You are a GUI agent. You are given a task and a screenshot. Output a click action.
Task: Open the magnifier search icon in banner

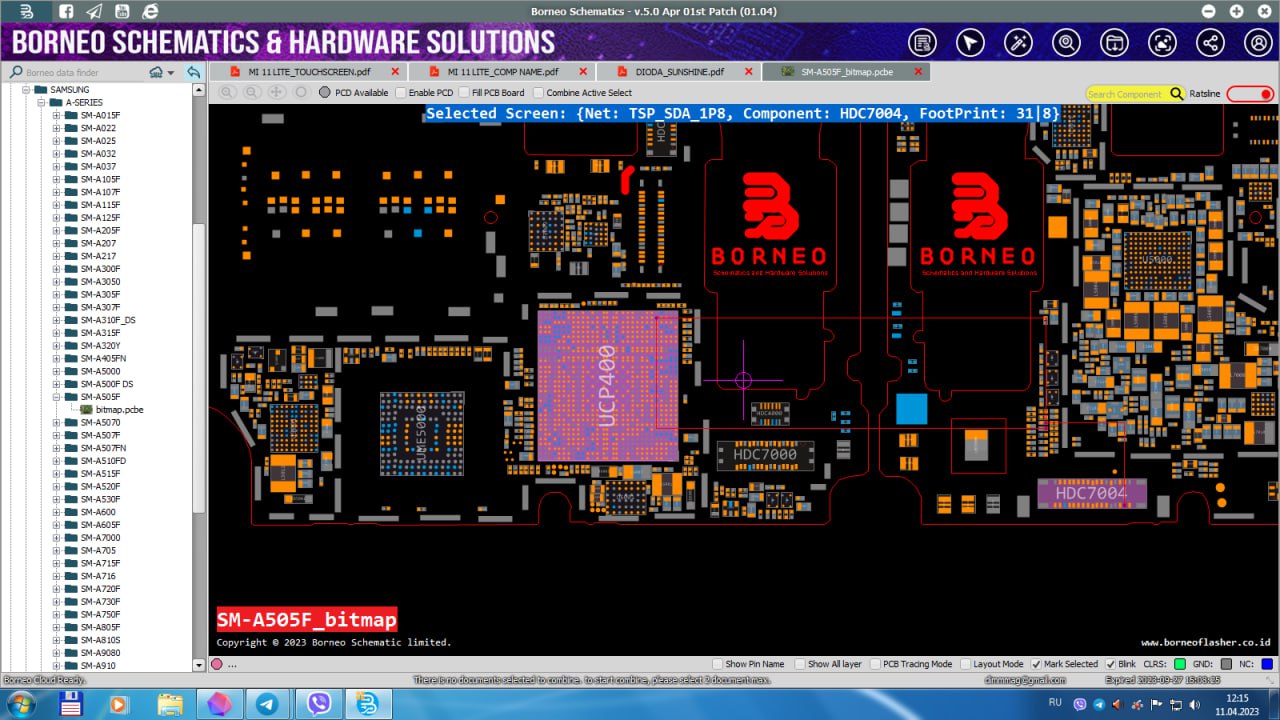[x=1067, y=43]
